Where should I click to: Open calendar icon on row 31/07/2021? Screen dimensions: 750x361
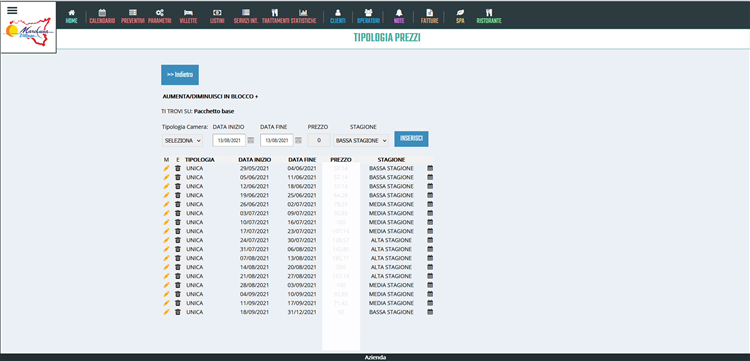pos(430,249)
